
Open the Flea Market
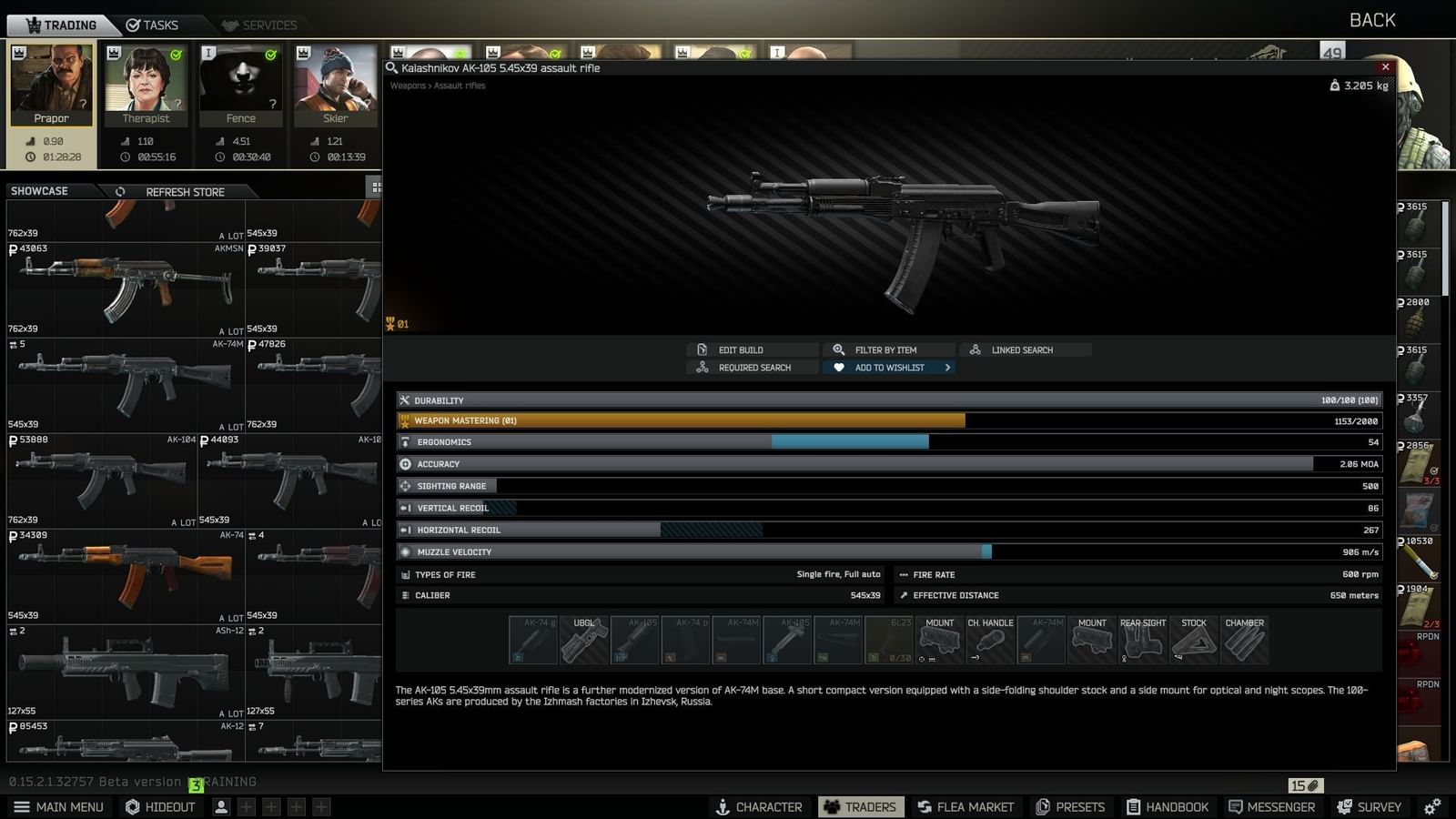tap(966, 806)
